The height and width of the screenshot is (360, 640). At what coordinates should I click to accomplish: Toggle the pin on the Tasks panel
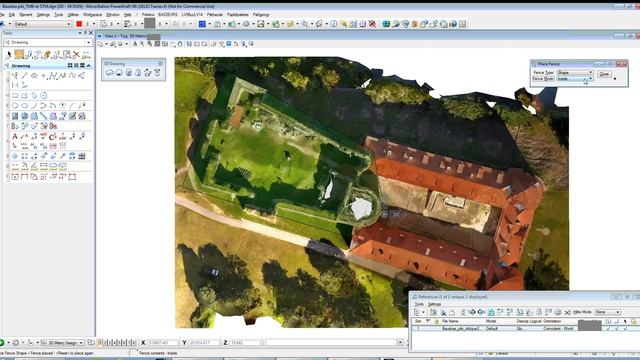(x=85, y=33)
